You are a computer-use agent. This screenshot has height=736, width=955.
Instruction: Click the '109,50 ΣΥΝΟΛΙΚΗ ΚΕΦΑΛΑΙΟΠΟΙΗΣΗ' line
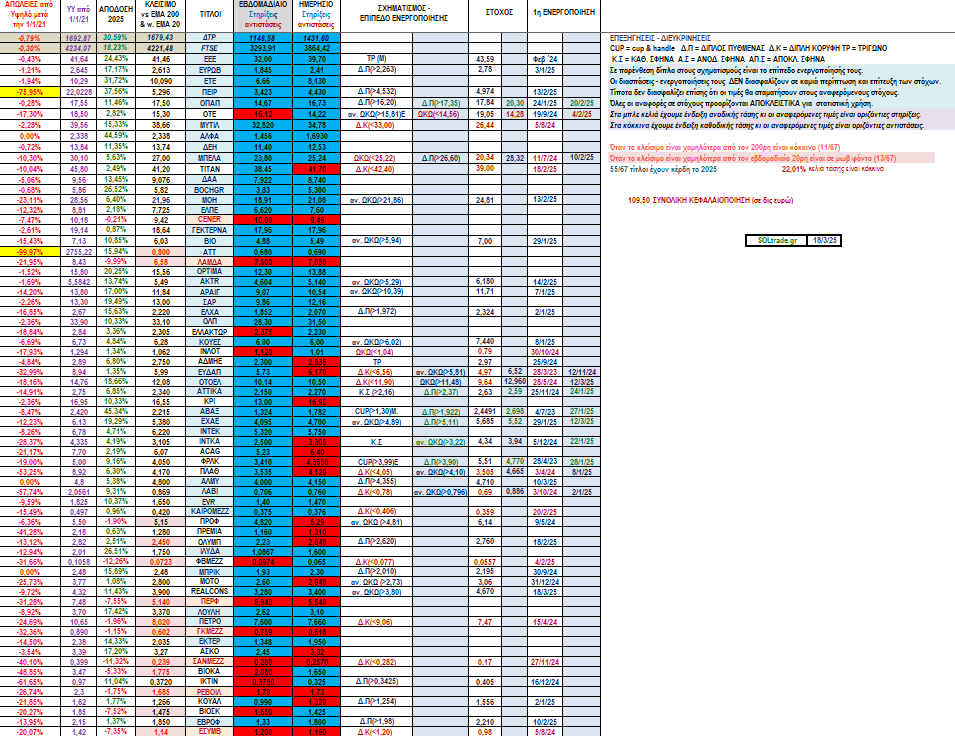[x=710, y=200]
